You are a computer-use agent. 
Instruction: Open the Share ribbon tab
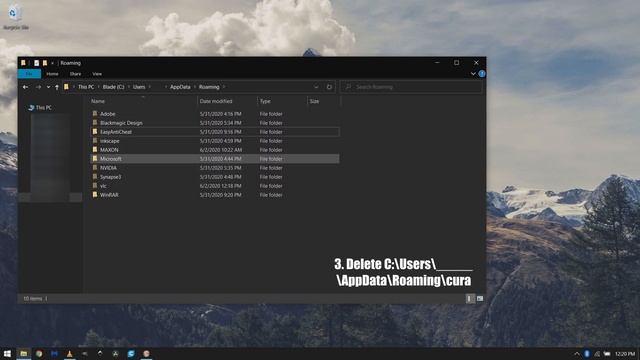click(75, 74)
